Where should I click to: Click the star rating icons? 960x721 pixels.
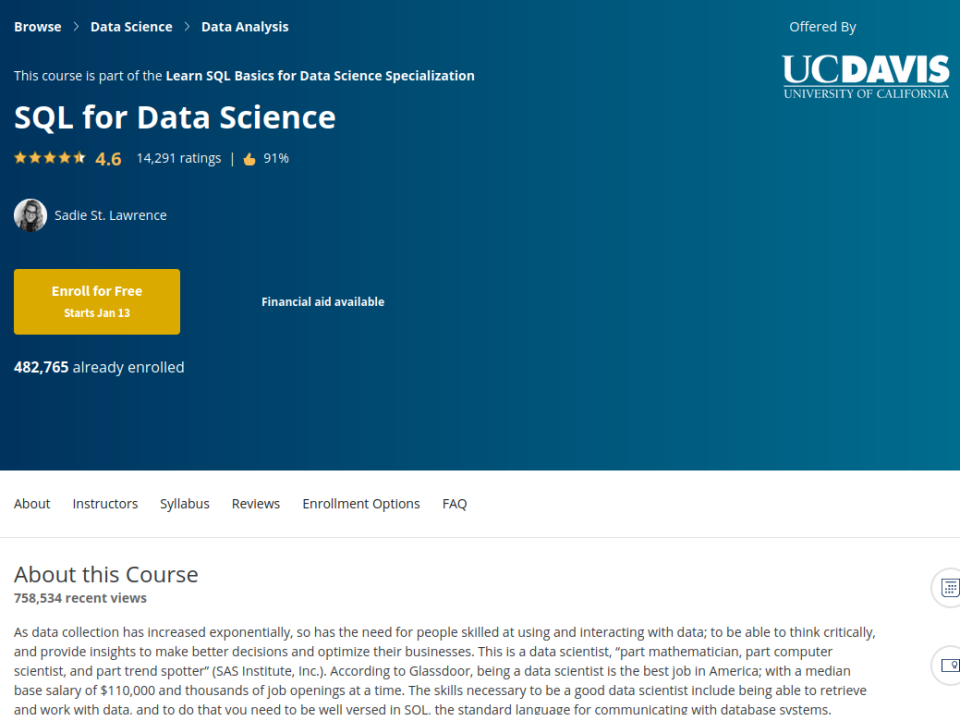(50, 158)
